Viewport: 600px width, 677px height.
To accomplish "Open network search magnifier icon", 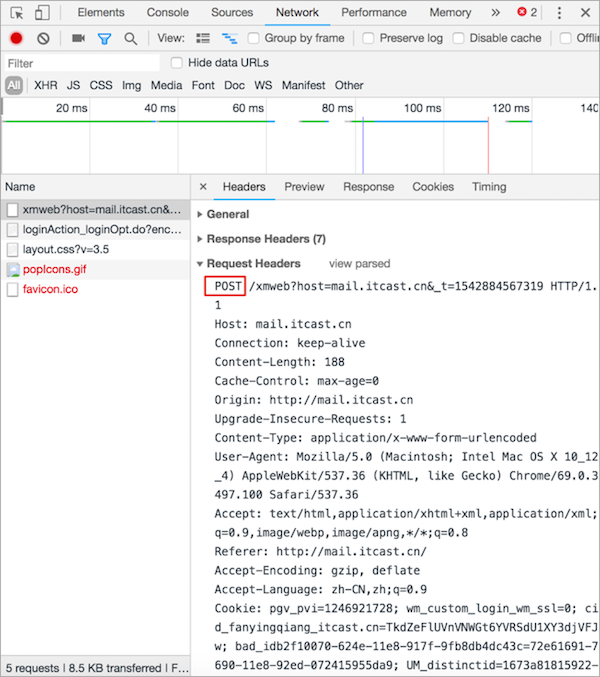I will pos(130,38).
